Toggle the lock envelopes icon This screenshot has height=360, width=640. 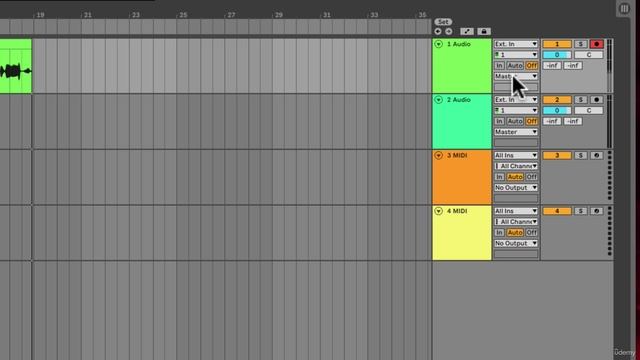click(484, 31)
